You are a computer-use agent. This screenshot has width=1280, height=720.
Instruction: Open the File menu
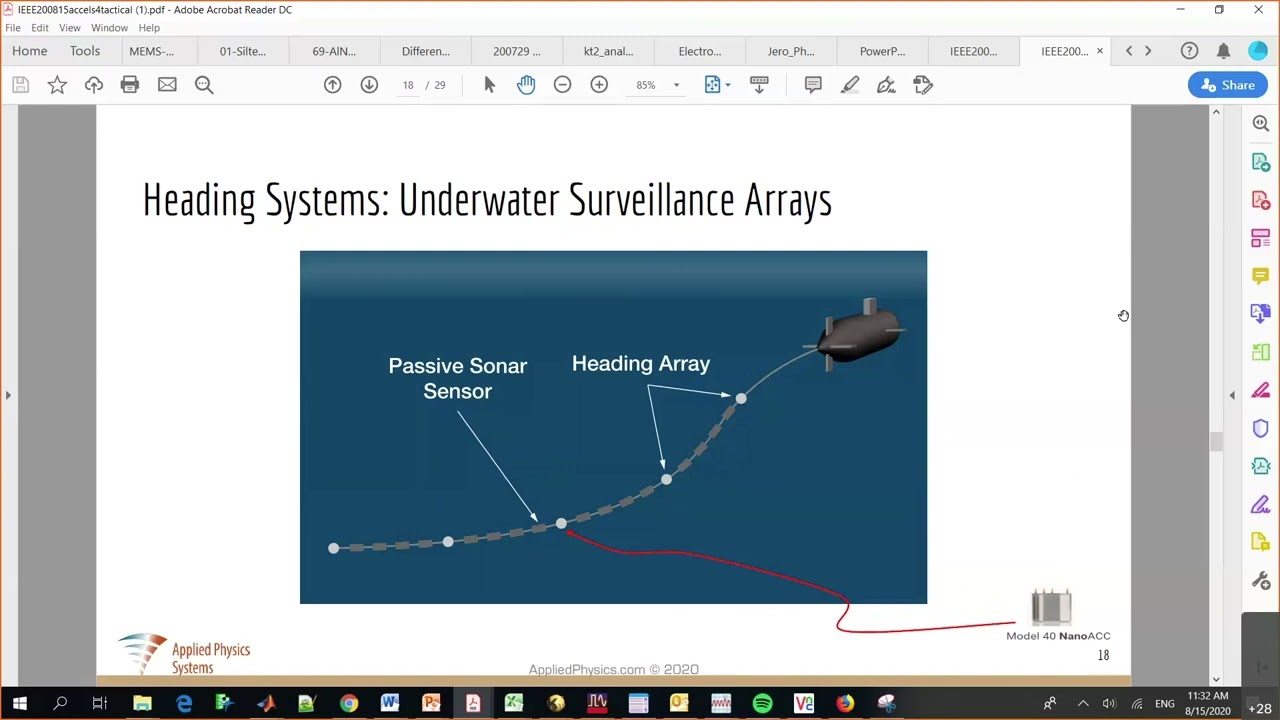coord(13,28)
